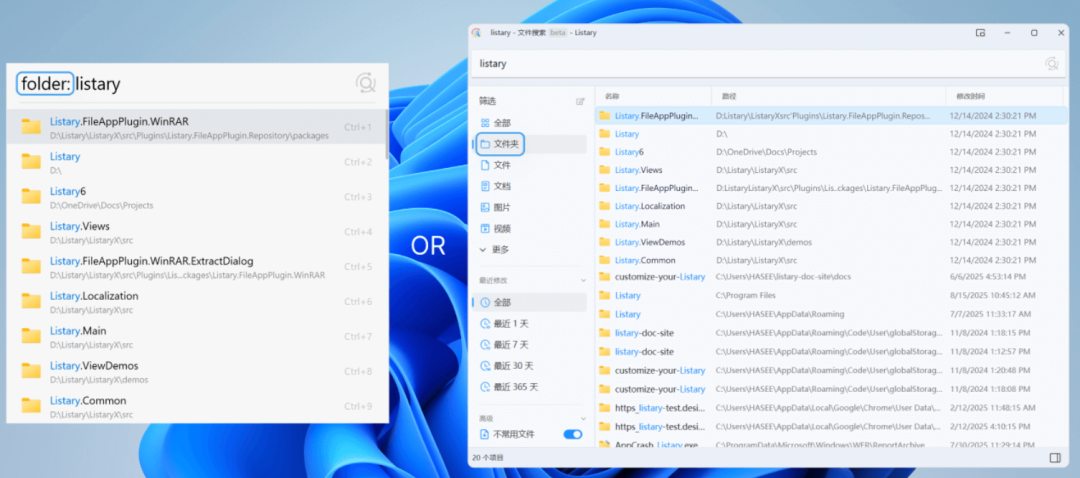Select the Listary row modified 7/7/2025
1080x478 pixels.
(831, 314)
